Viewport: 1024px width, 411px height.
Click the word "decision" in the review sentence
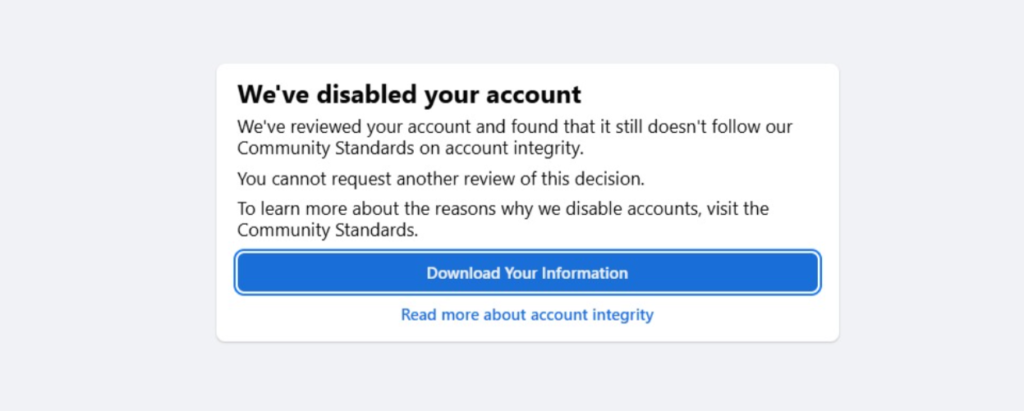coord(610,179)
